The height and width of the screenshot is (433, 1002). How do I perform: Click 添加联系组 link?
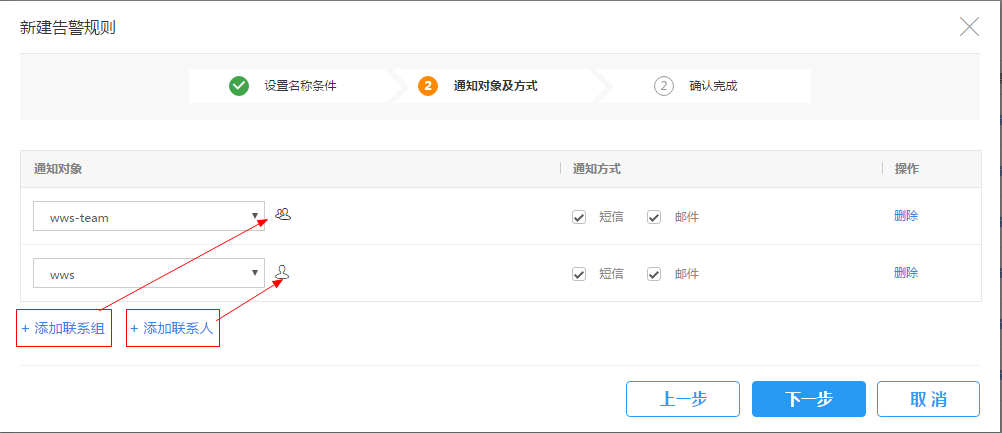(x=63, y=328)
